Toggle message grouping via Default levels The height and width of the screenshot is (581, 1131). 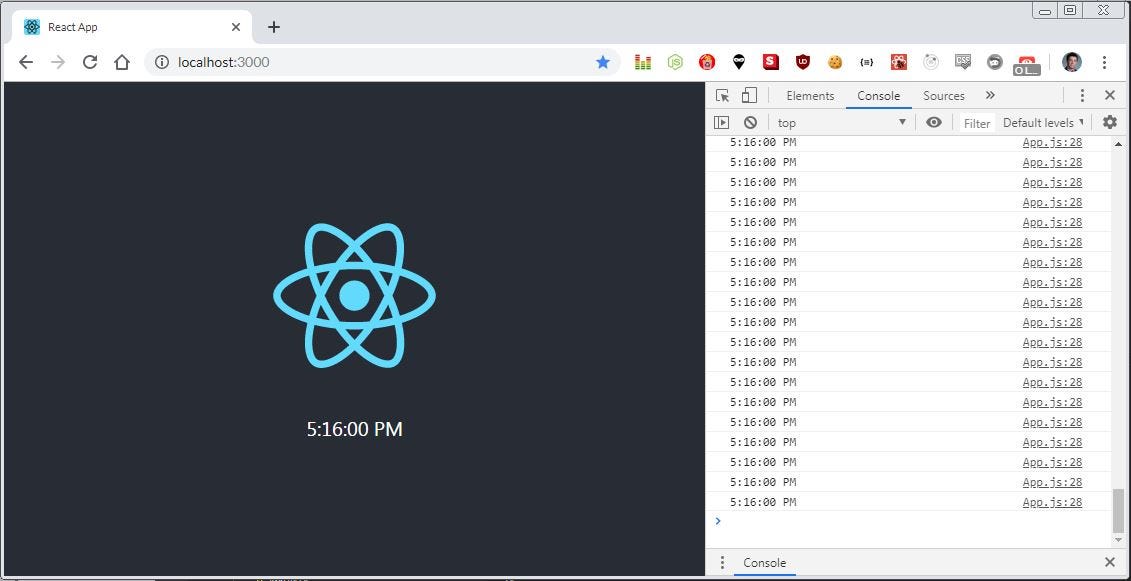(x=1040, y=122)
